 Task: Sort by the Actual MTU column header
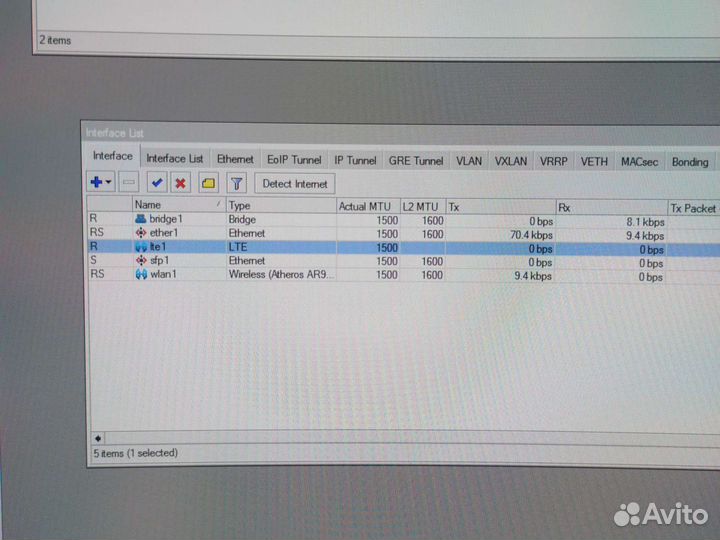(368, 207)
